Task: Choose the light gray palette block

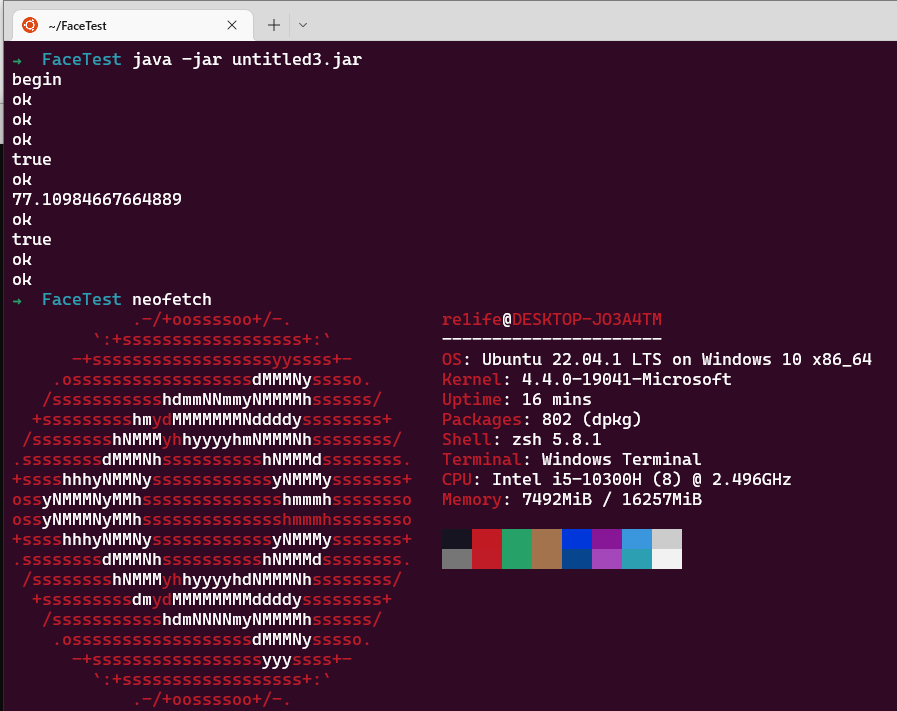Action: coord(667,539)
